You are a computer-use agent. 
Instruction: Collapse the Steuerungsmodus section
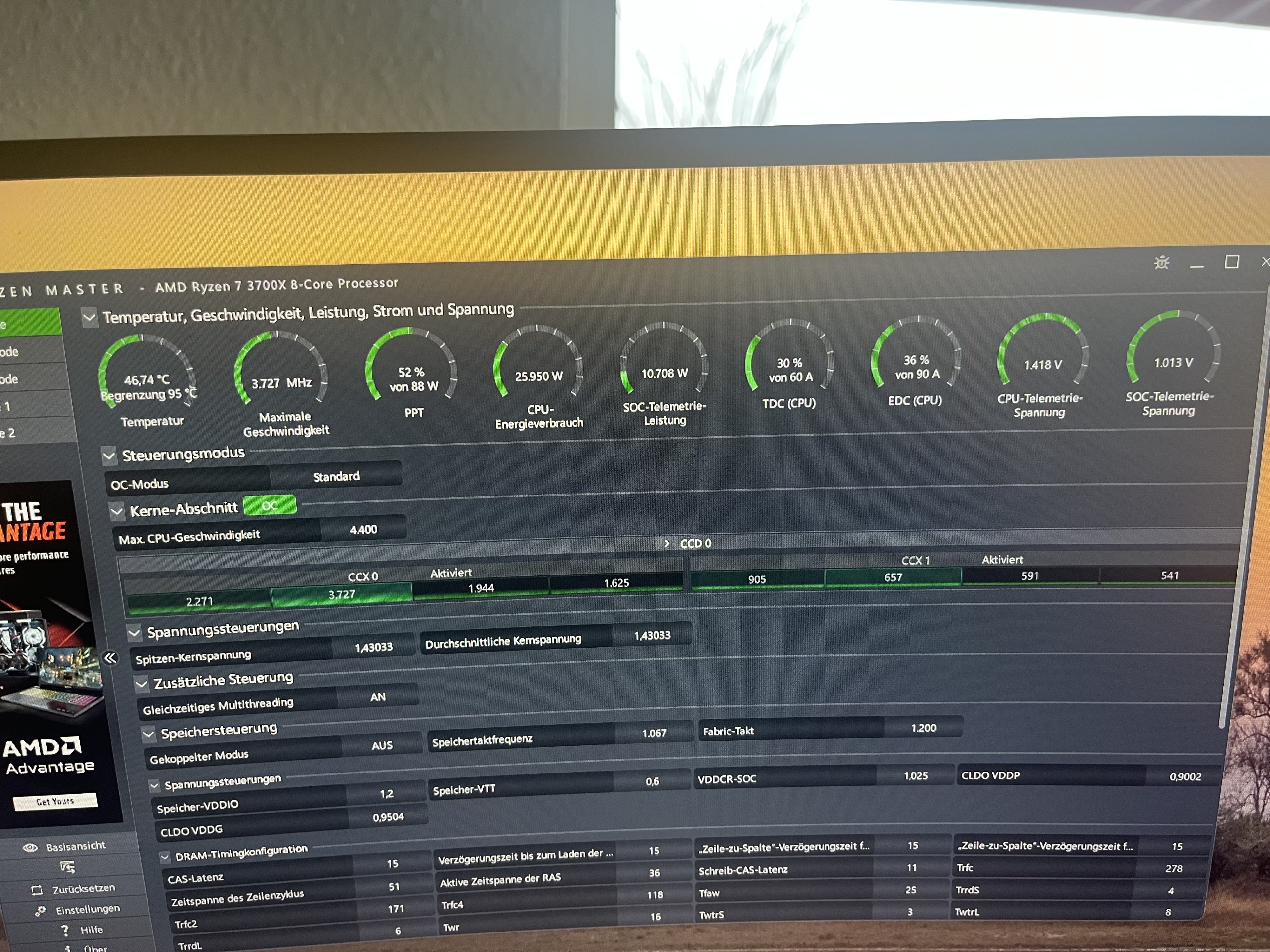click(x=109, y=456)
